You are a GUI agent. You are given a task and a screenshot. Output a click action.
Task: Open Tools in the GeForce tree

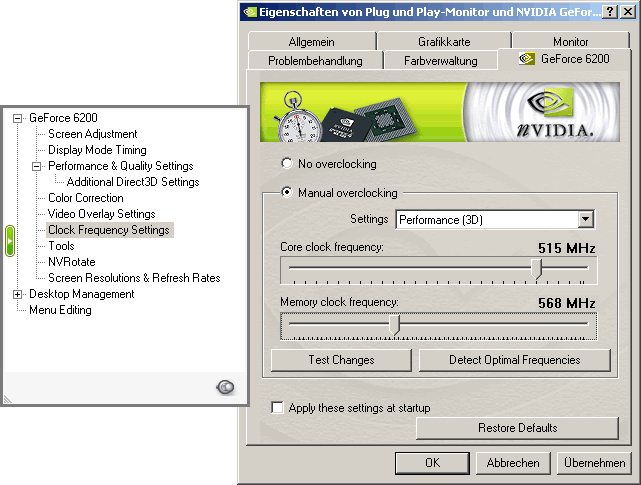click(x=61, y=246)
